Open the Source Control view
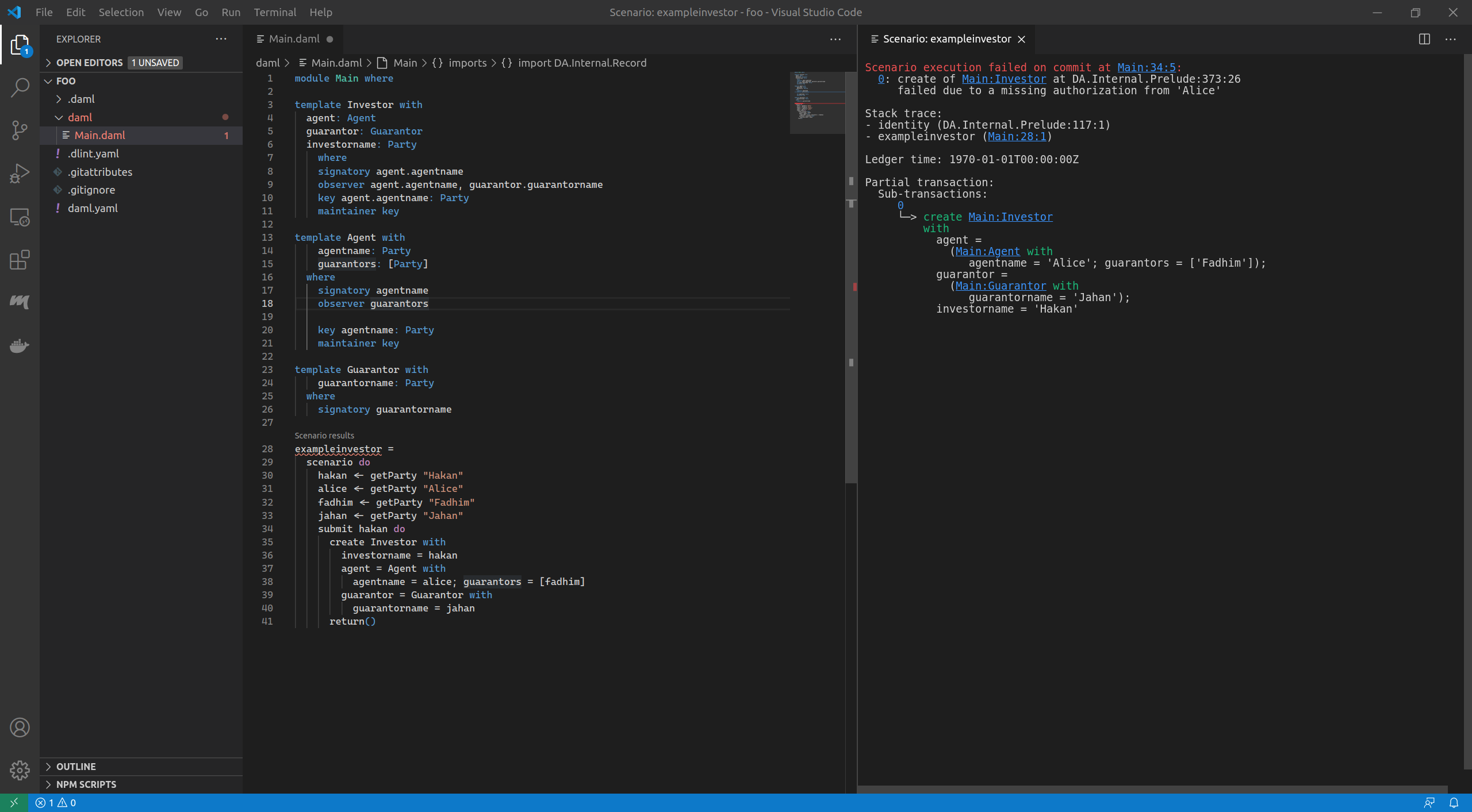Viewport: 1472px width, 812px height. tap(20, 130)
